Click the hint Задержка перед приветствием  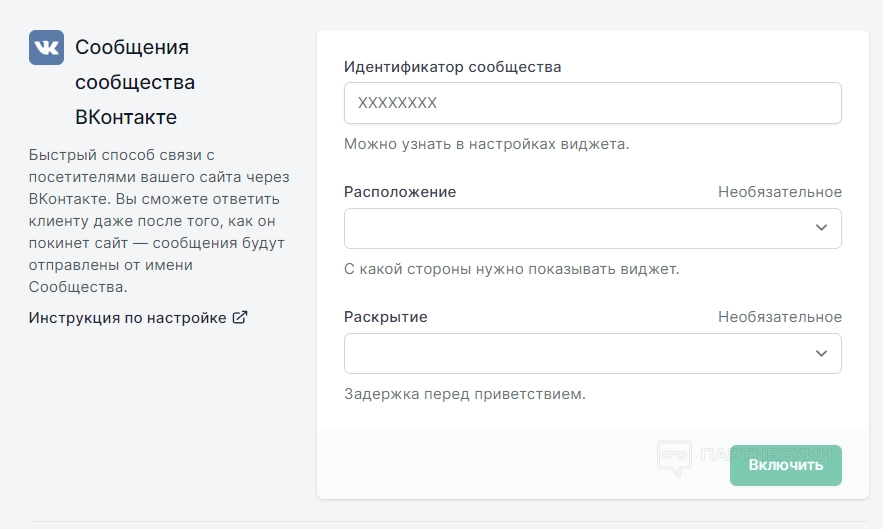point(464,394)
